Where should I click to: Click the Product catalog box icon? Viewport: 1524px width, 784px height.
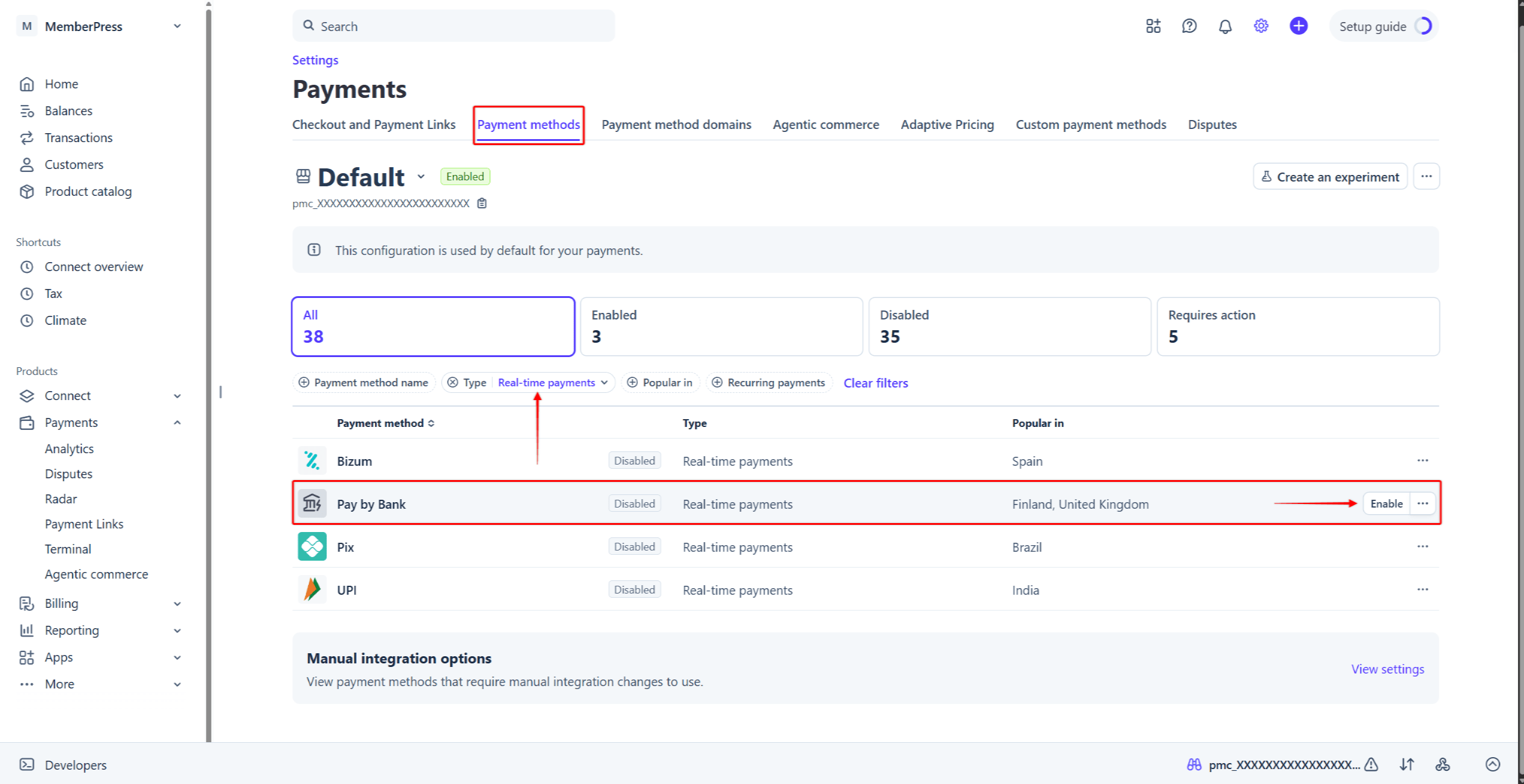27,192
